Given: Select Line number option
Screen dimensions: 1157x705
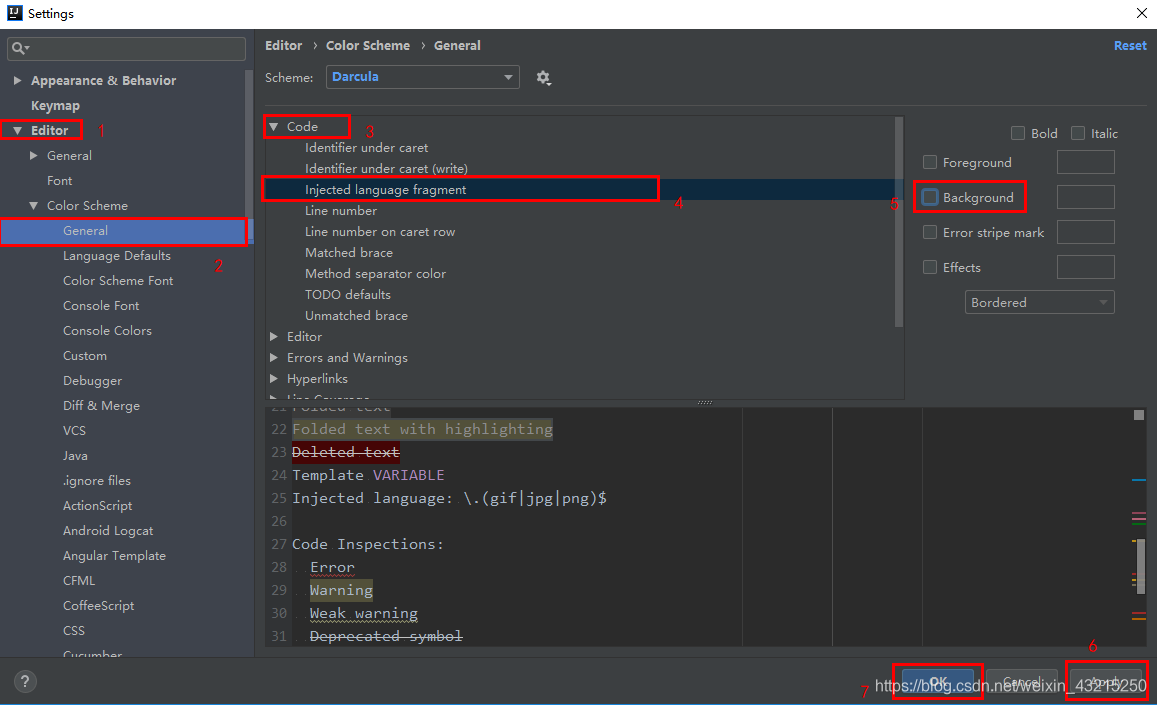Looking at the screenshot, I should [x=341, y=211].
